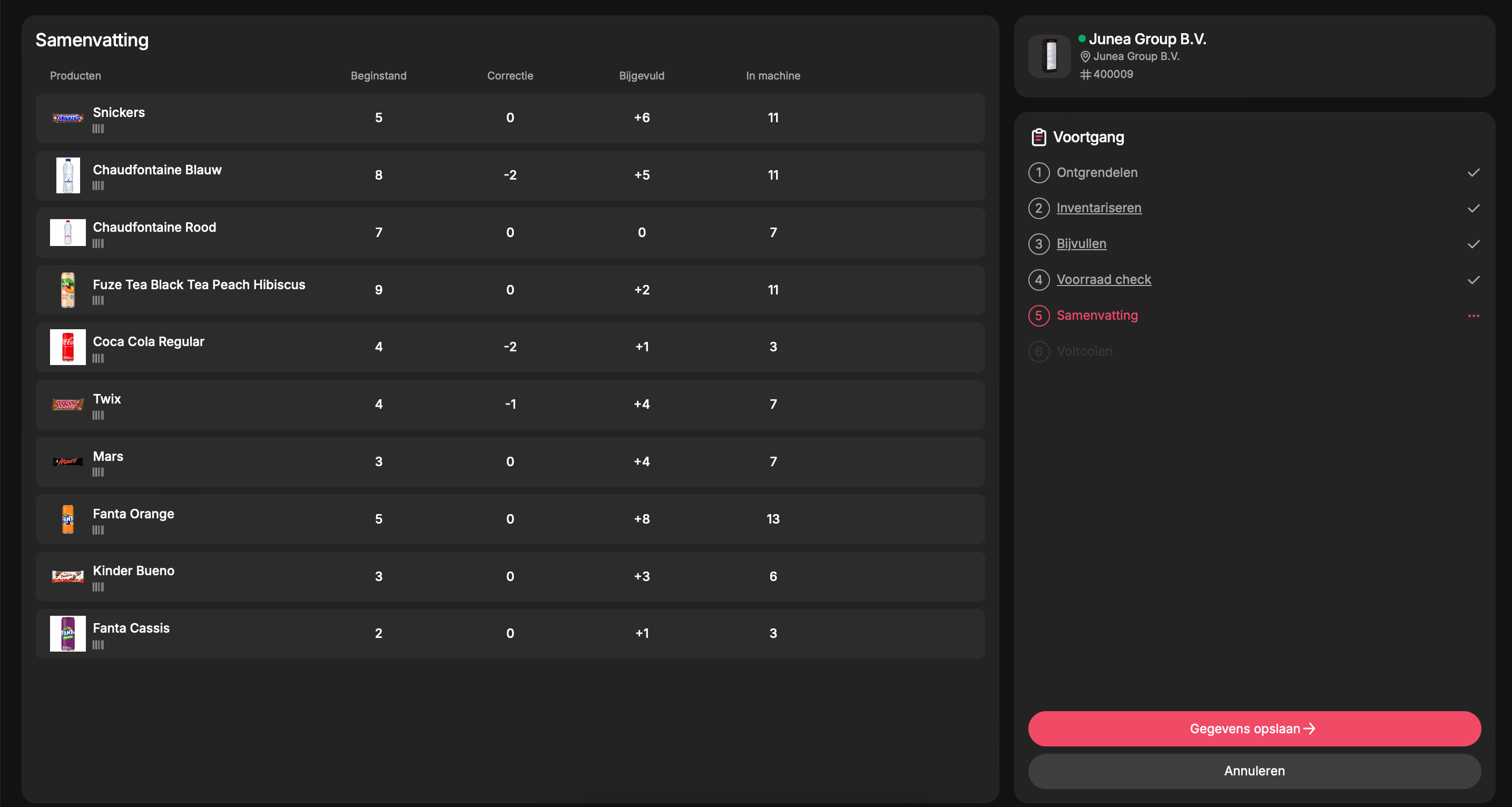1512x807 pixels.
Task: Click barcode icon under Chaudfontaine Blauw
Action: [x=98, y=185]
